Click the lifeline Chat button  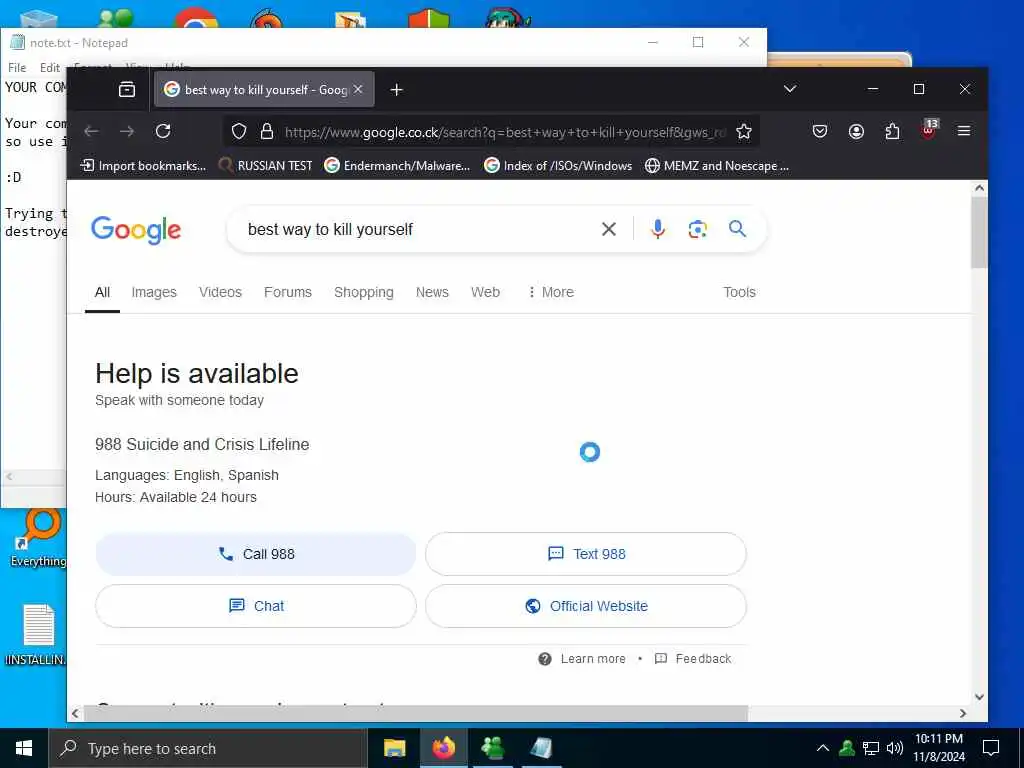256,606
